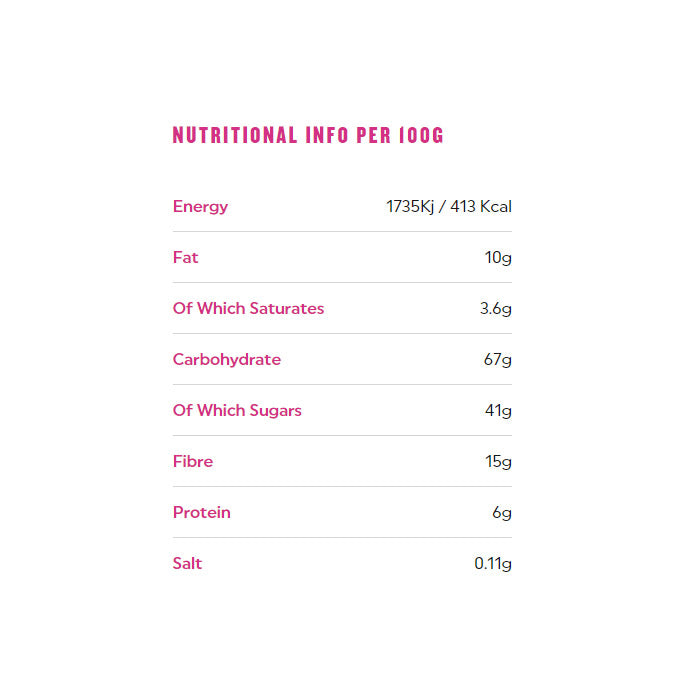Select the Fat label
700x700 pixels.
tap(185, 258)
